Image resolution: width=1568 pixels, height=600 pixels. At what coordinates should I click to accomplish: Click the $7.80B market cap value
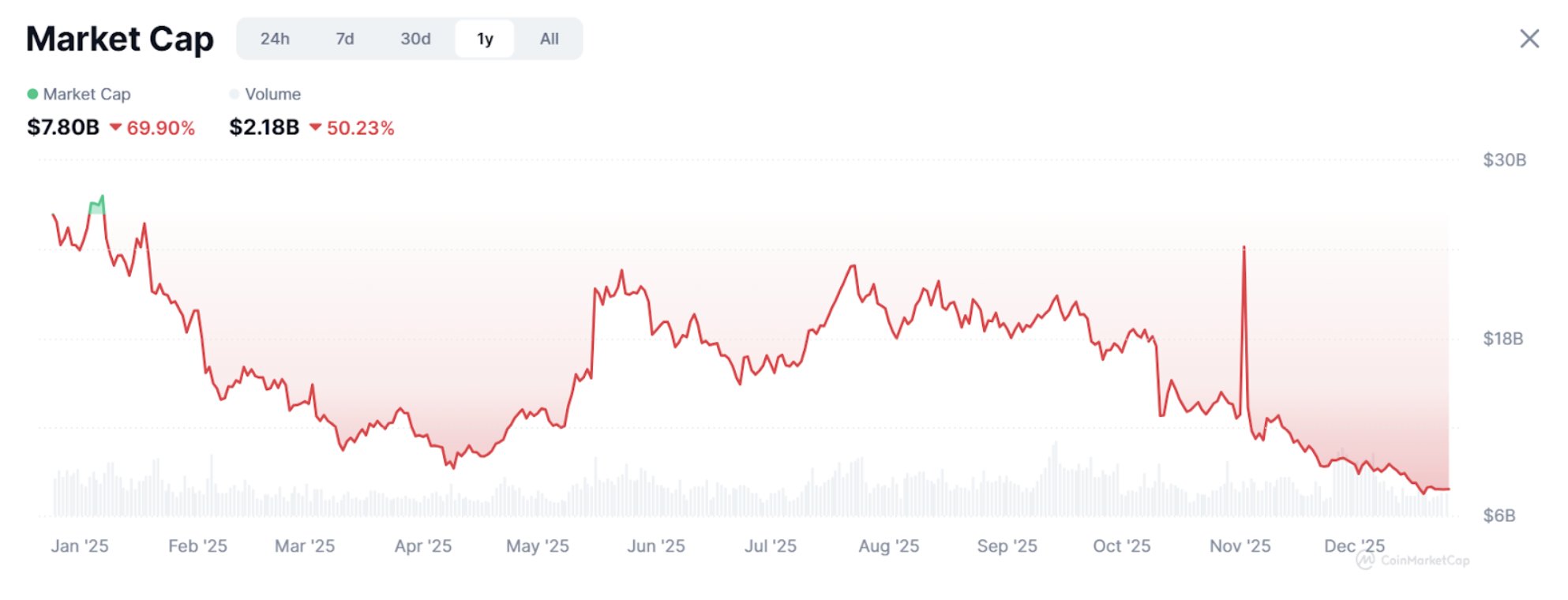[63, 127]
